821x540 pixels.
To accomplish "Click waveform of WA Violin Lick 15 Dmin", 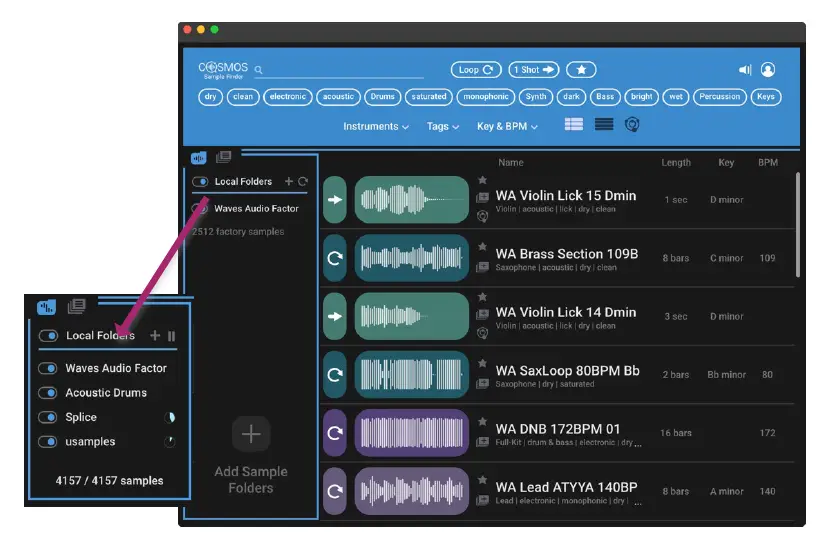I will pos(412,200).
